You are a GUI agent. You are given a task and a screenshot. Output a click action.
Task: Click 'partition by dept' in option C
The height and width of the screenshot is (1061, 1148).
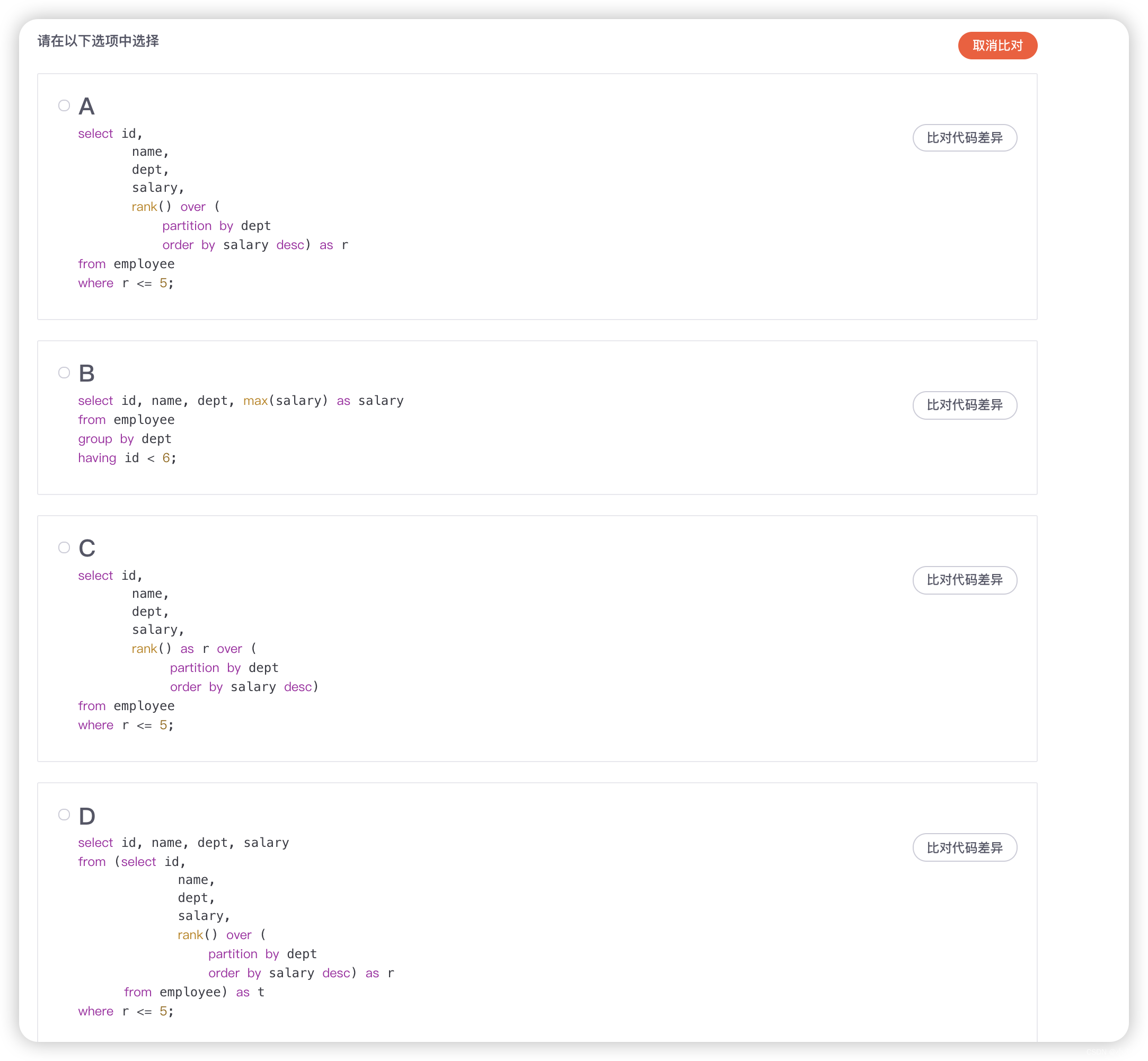(x=224, y=668)
